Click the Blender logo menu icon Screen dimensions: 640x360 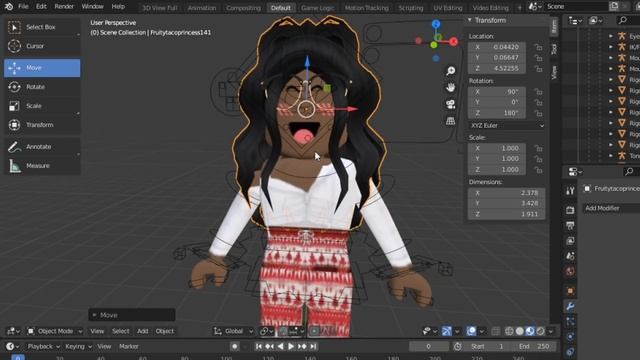(9, 7)
